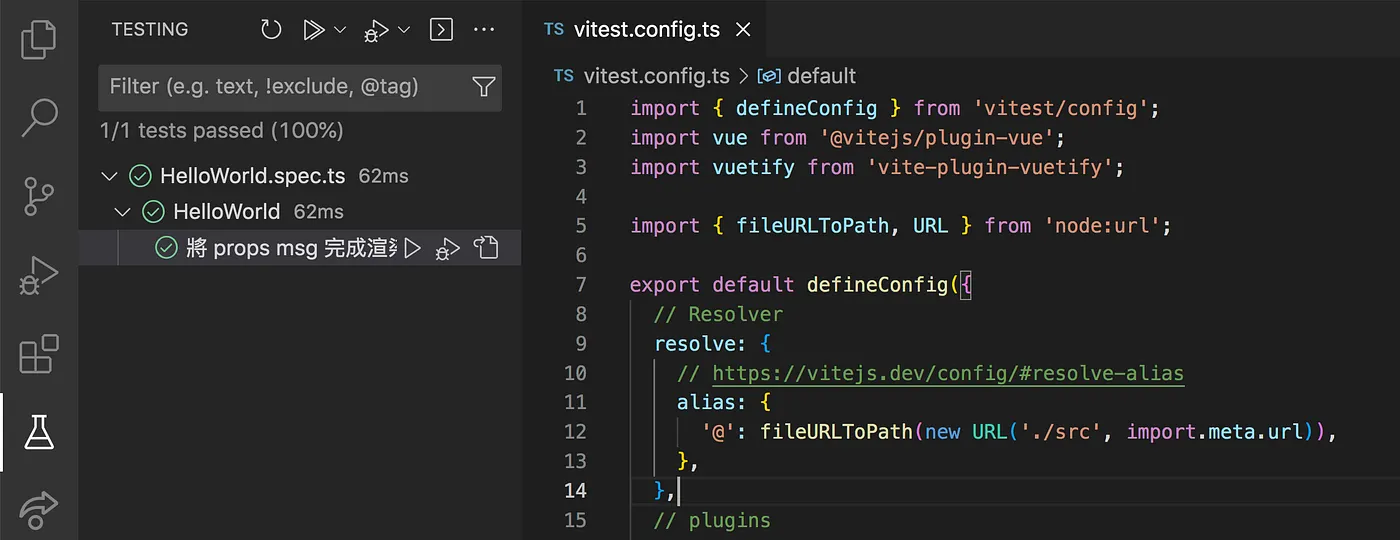The width and height of the screenshot is (1400, 540).
Task: Click the filter funnel icon
Action: pyautogui.click(x=483, y=87)
